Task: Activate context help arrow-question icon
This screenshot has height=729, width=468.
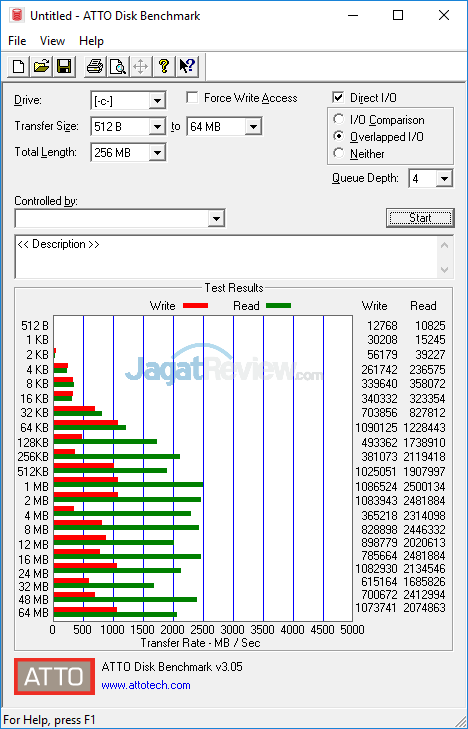Action: click(x=187, y=66)
